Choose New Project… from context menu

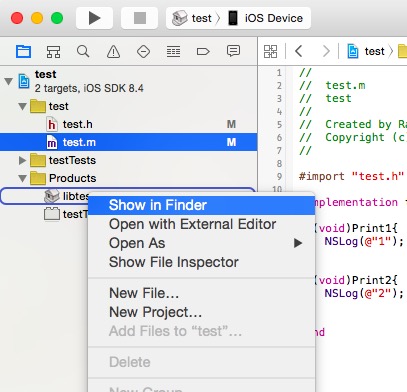201,312
